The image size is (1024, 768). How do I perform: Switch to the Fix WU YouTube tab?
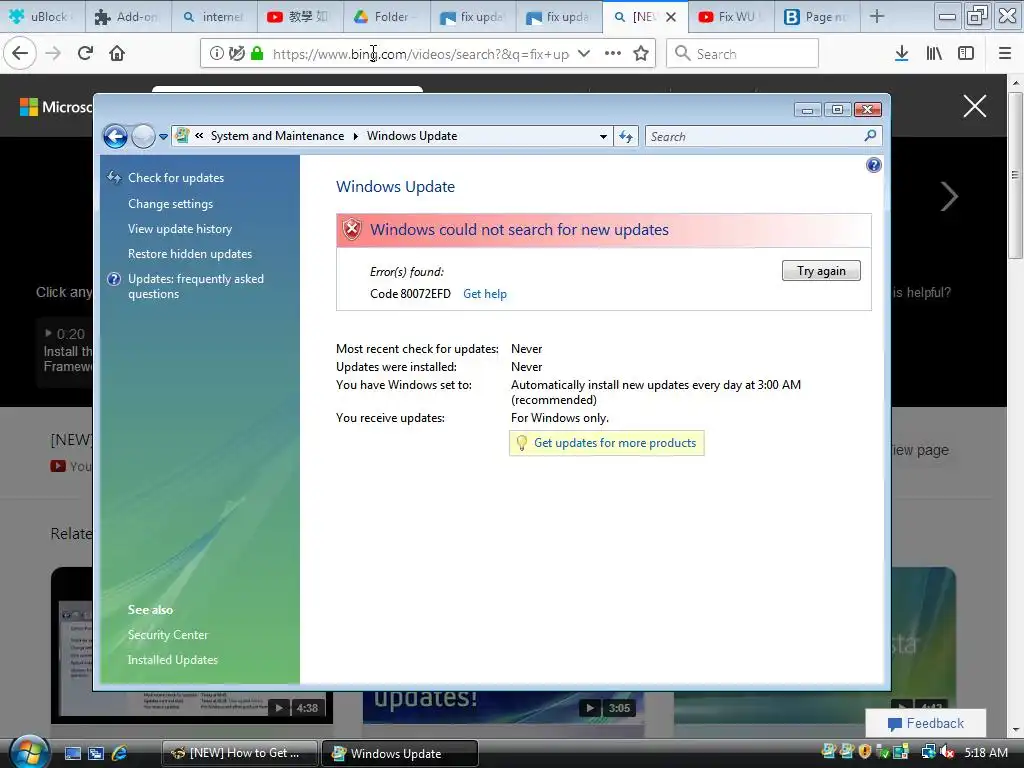click(731, 17)
